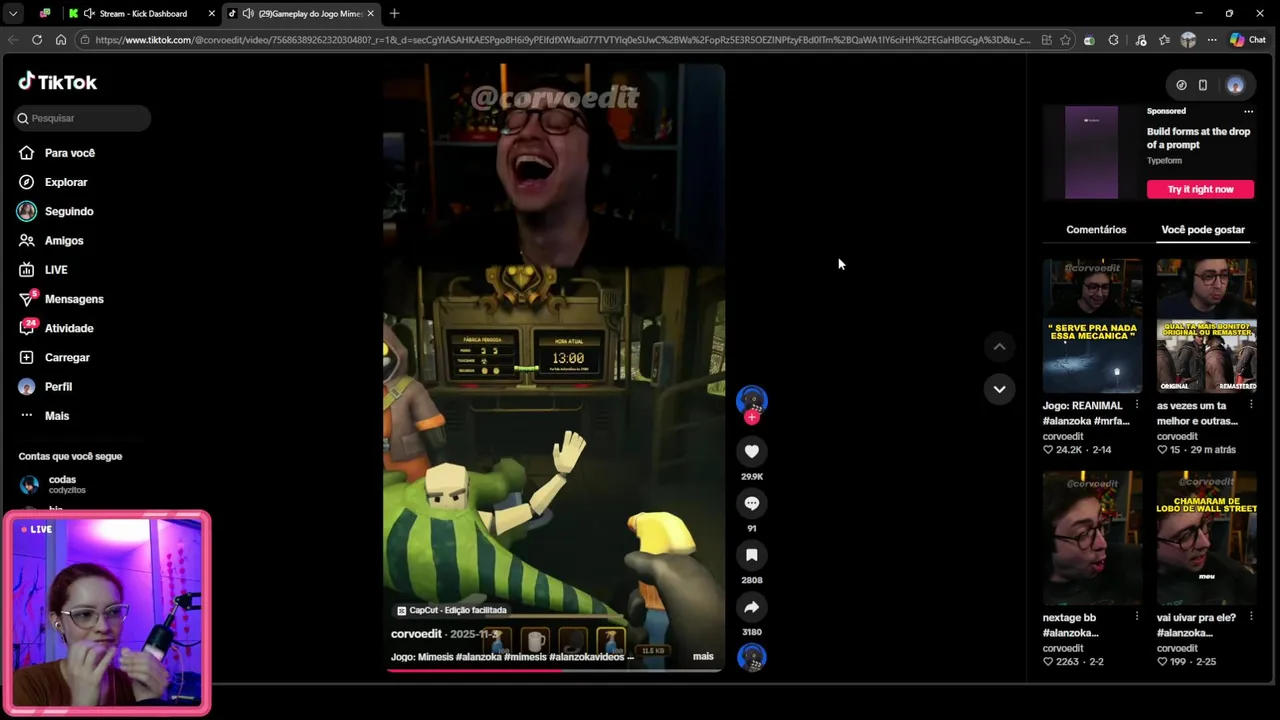Open the Jogo: REANIMAL video thumbnail
Viewport: 1280px width, 720px height.
tap(1092, 326)
